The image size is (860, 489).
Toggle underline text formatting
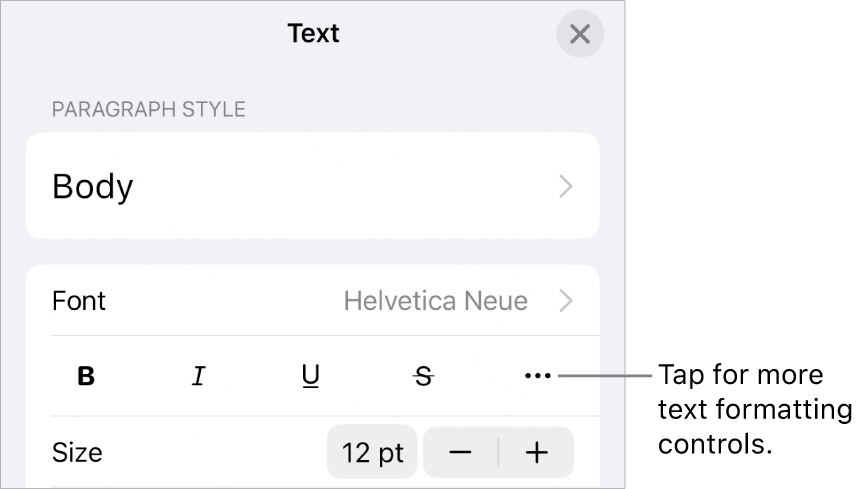(x=311, y=377)
